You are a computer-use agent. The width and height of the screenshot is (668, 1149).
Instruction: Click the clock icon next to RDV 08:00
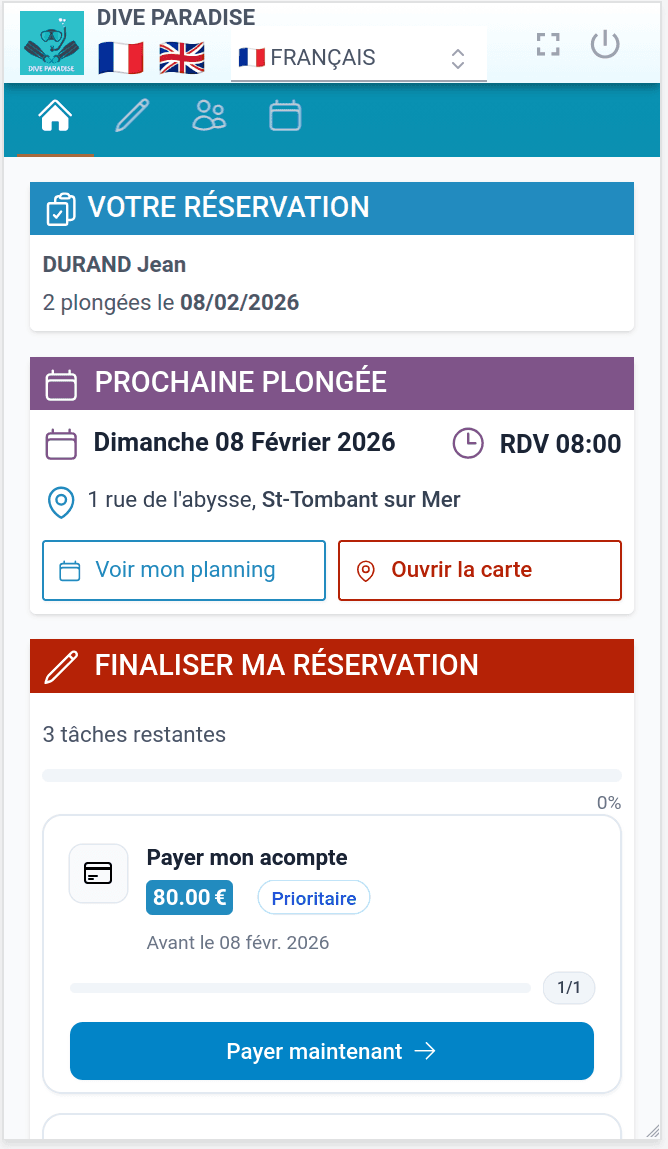[467, 443]
